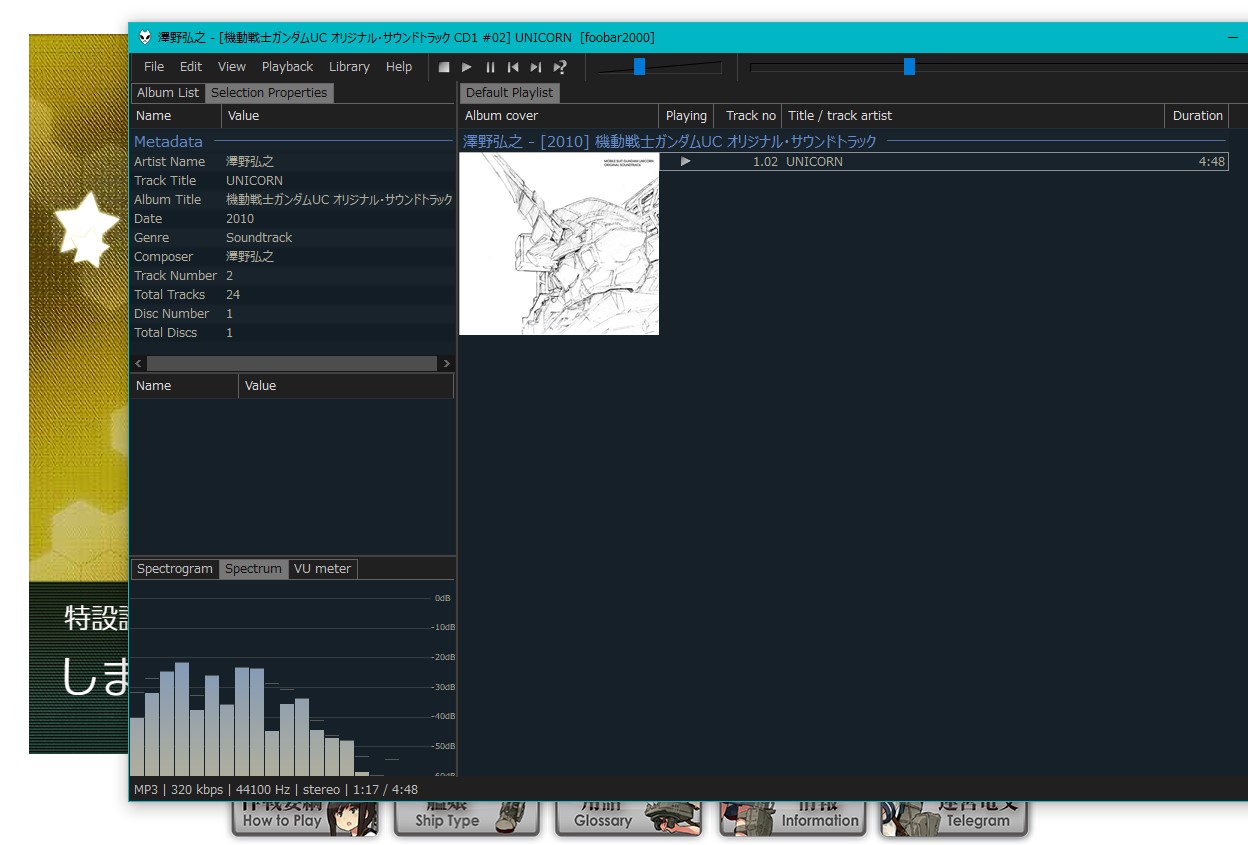
Task: Click the right arrow of the properties scrollbar
Action: tap(446, 363)
